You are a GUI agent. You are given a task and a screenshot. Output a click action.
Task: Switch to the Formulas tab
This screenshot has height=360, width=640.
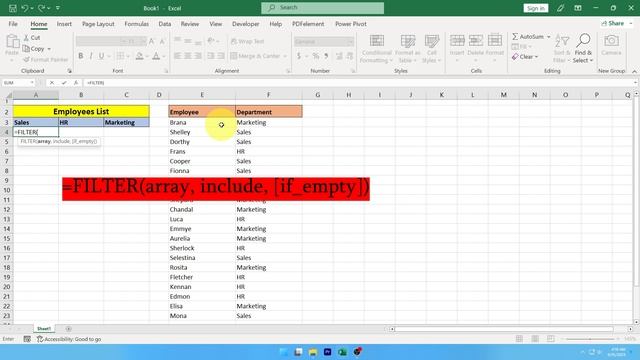click(x=136, y=24)
